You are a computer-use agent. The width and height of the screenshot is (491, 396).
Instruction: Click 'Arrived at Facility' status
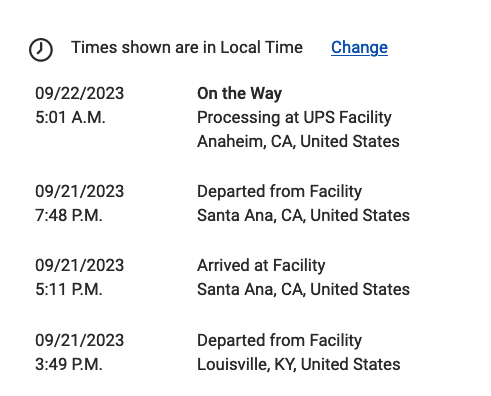[261, 266]
